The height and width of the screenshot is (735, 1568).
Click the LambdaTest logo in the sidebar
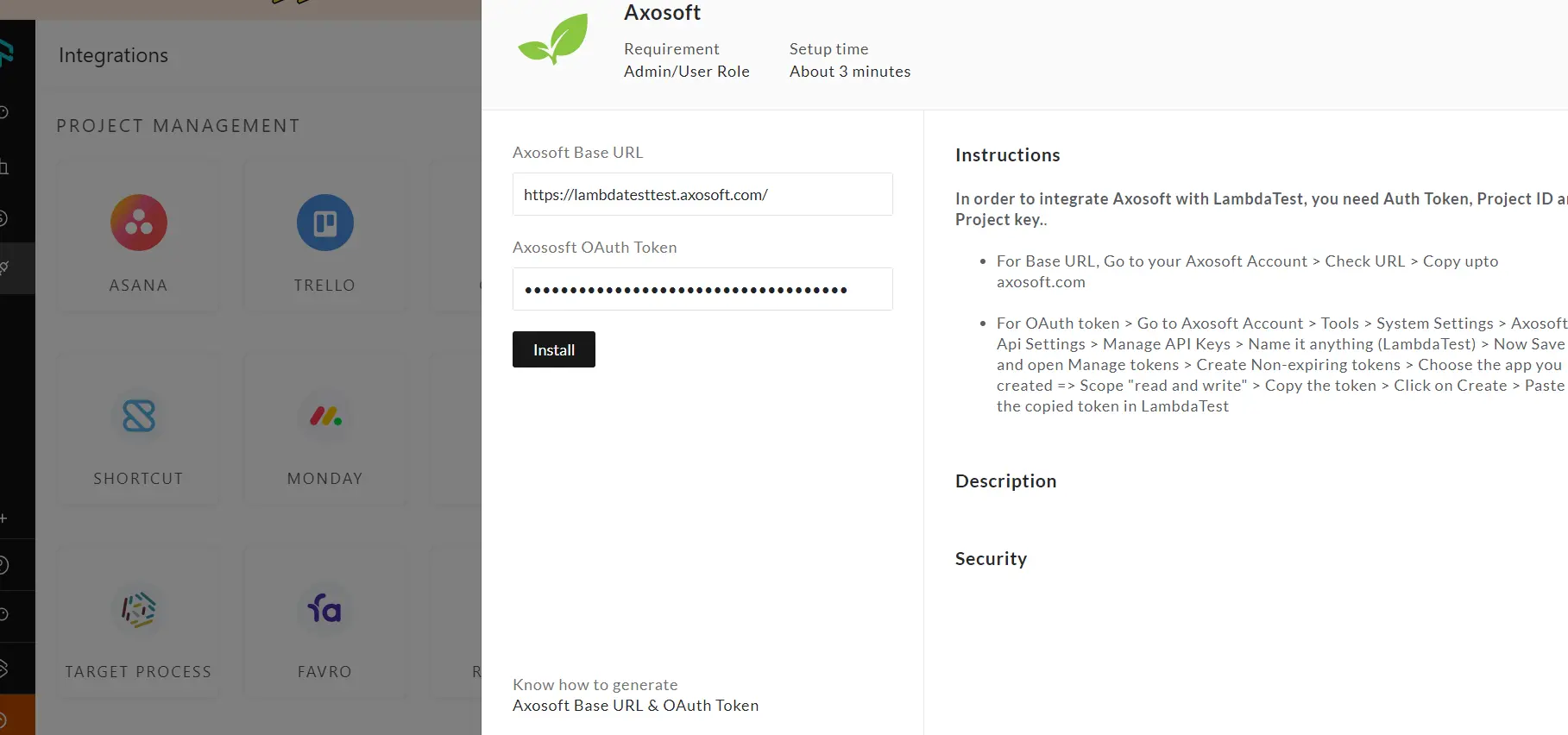point(6,53)
